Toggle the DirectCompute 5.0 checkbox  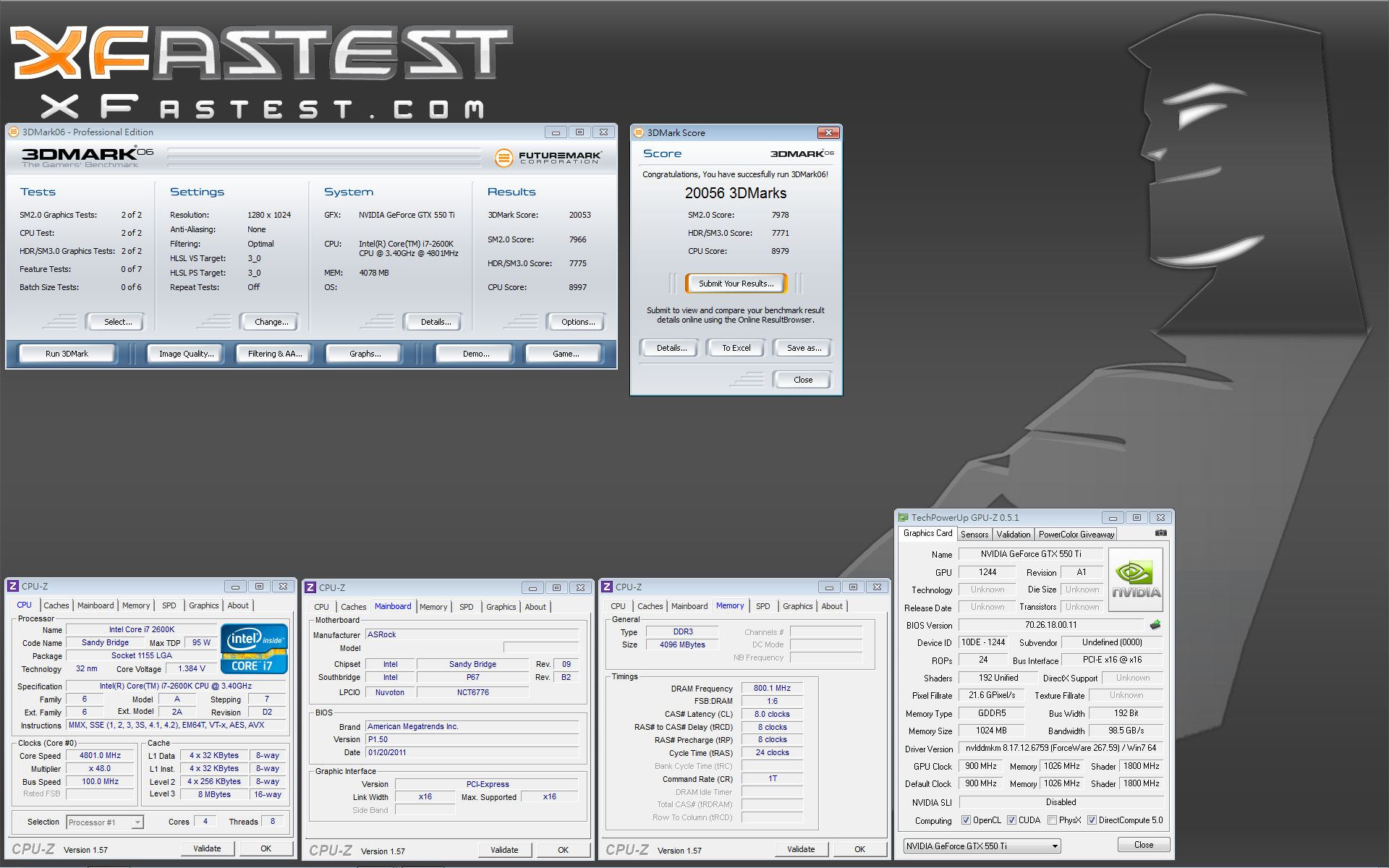(x=1092, y=820)
